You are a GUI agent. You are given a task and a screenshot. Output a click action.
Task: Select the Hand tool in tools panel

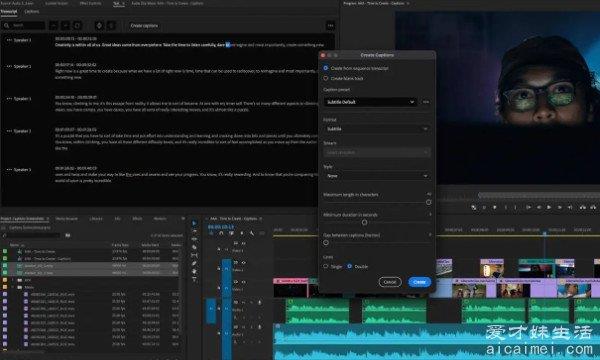(194, 271)
